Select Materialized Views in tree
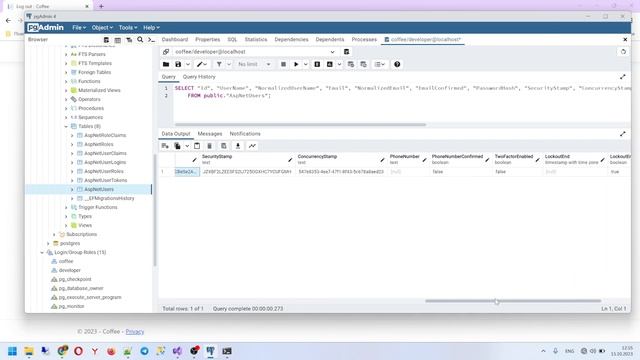 tap(99, 90)
